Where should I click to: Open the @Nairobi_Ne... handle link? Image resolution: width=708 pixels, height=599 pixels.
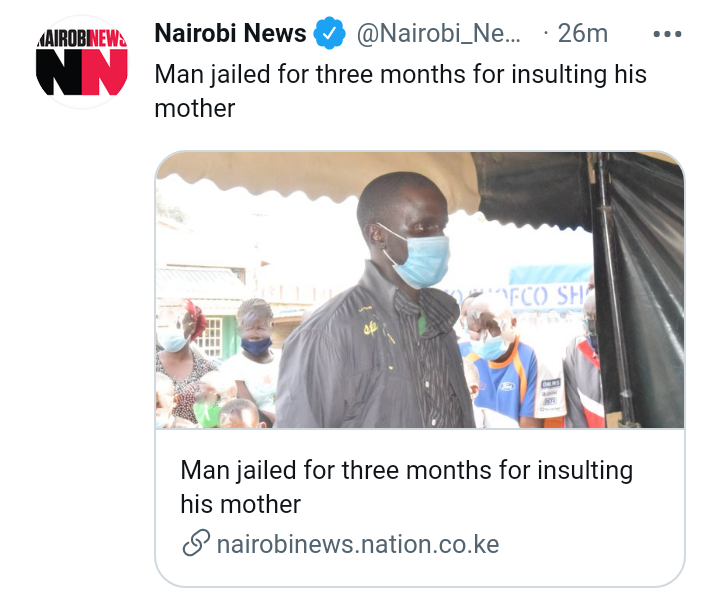click(x=438, y=33)
